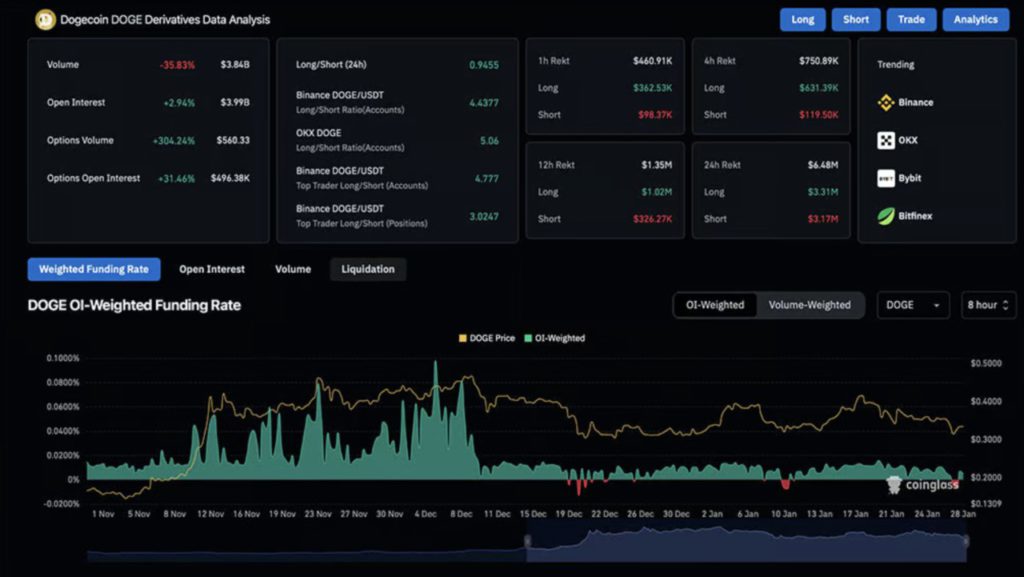This screenshot has height=577, width=1024.
Task: Open the Weighted Funding Rate tab
Action: [x=88, y=269]
